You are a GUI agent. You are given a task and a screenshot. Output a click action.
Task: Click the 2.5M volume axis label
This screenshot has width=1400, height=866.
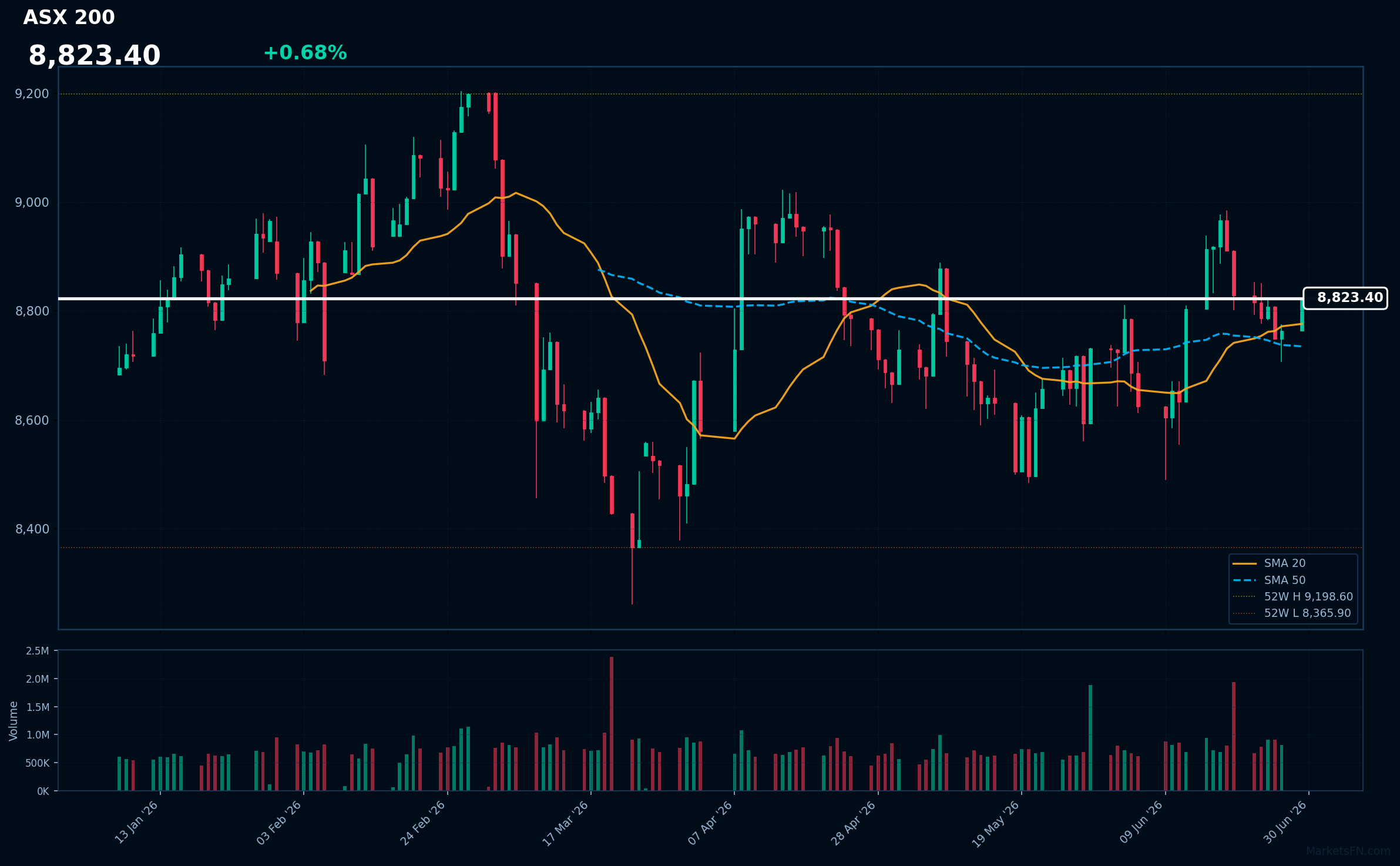tap(38, 651)
